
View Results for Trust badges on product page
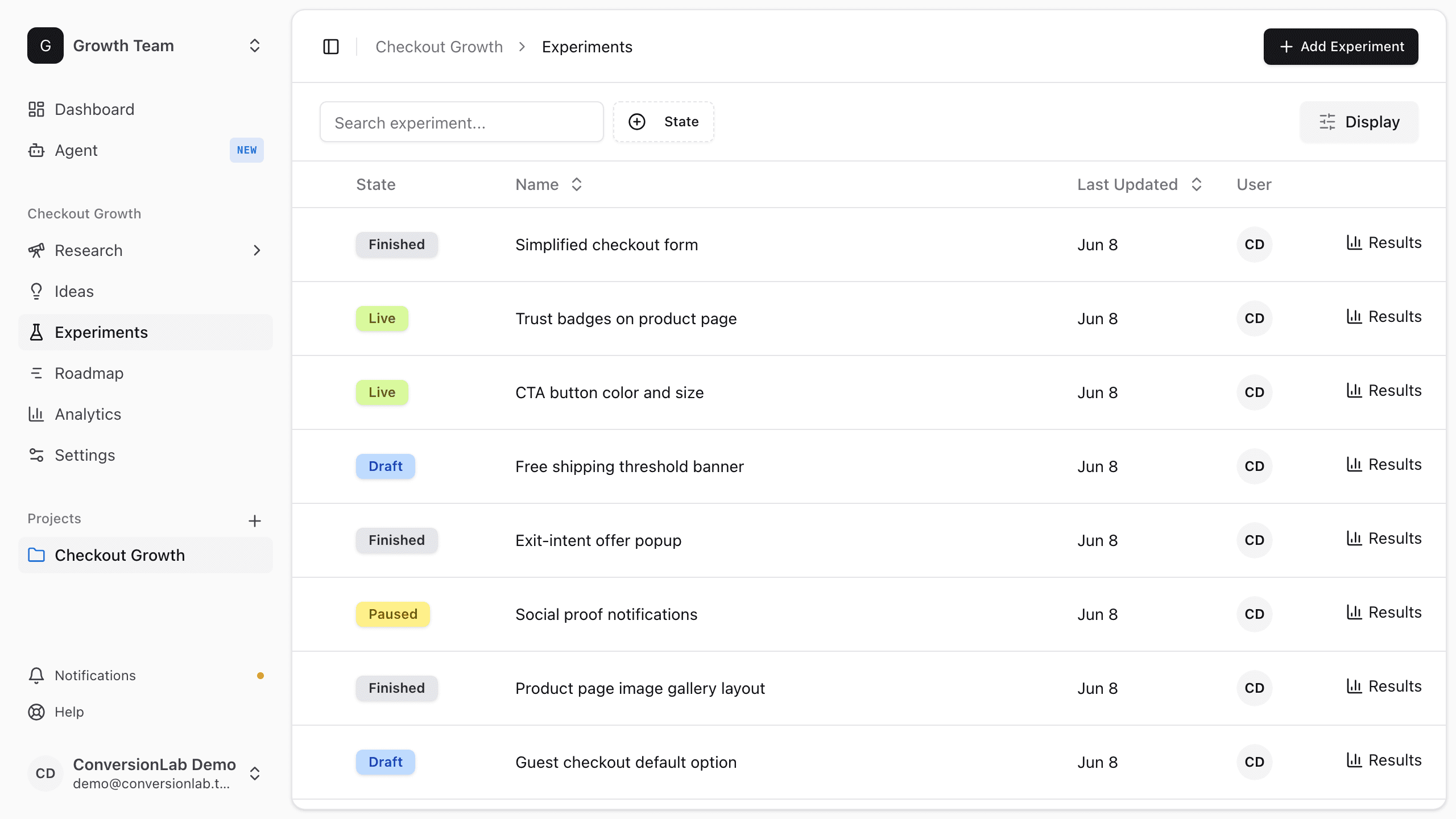1384,317
